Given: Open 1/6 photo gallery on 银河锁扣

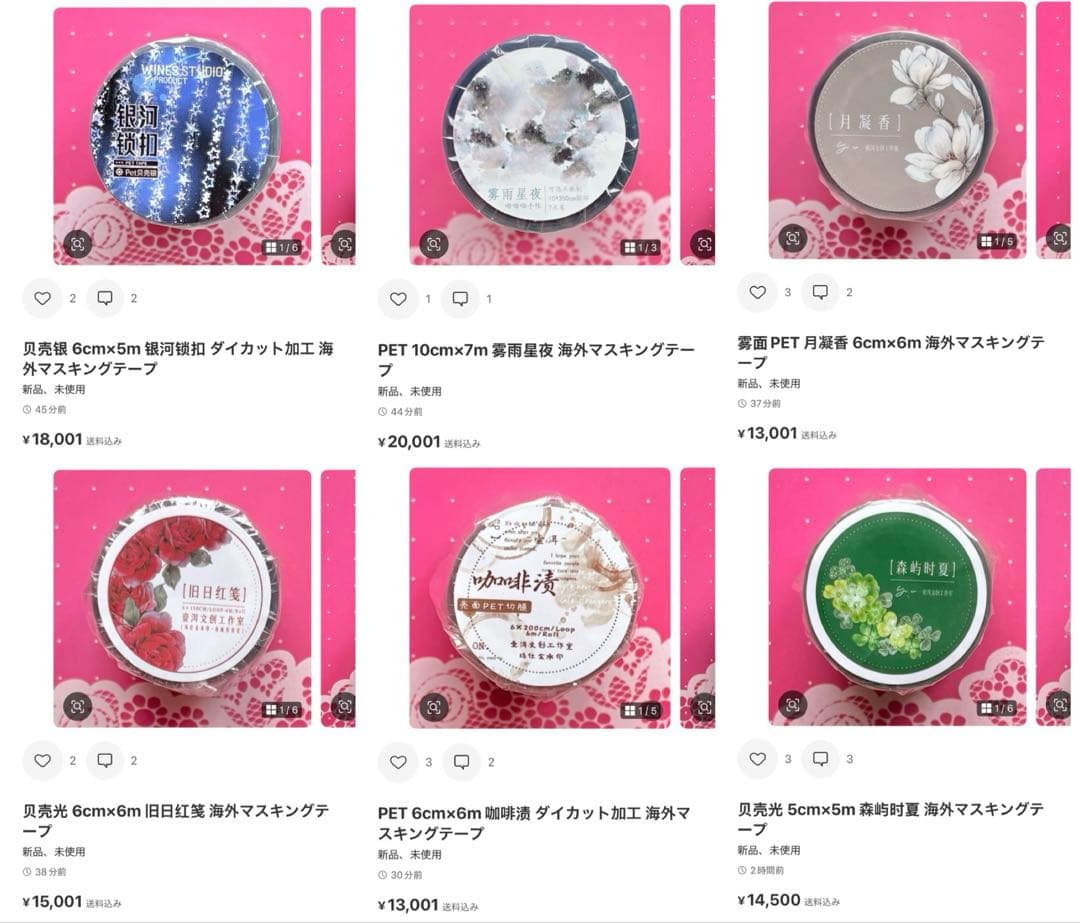Looking at the screenshot, I should click(282, 247).
